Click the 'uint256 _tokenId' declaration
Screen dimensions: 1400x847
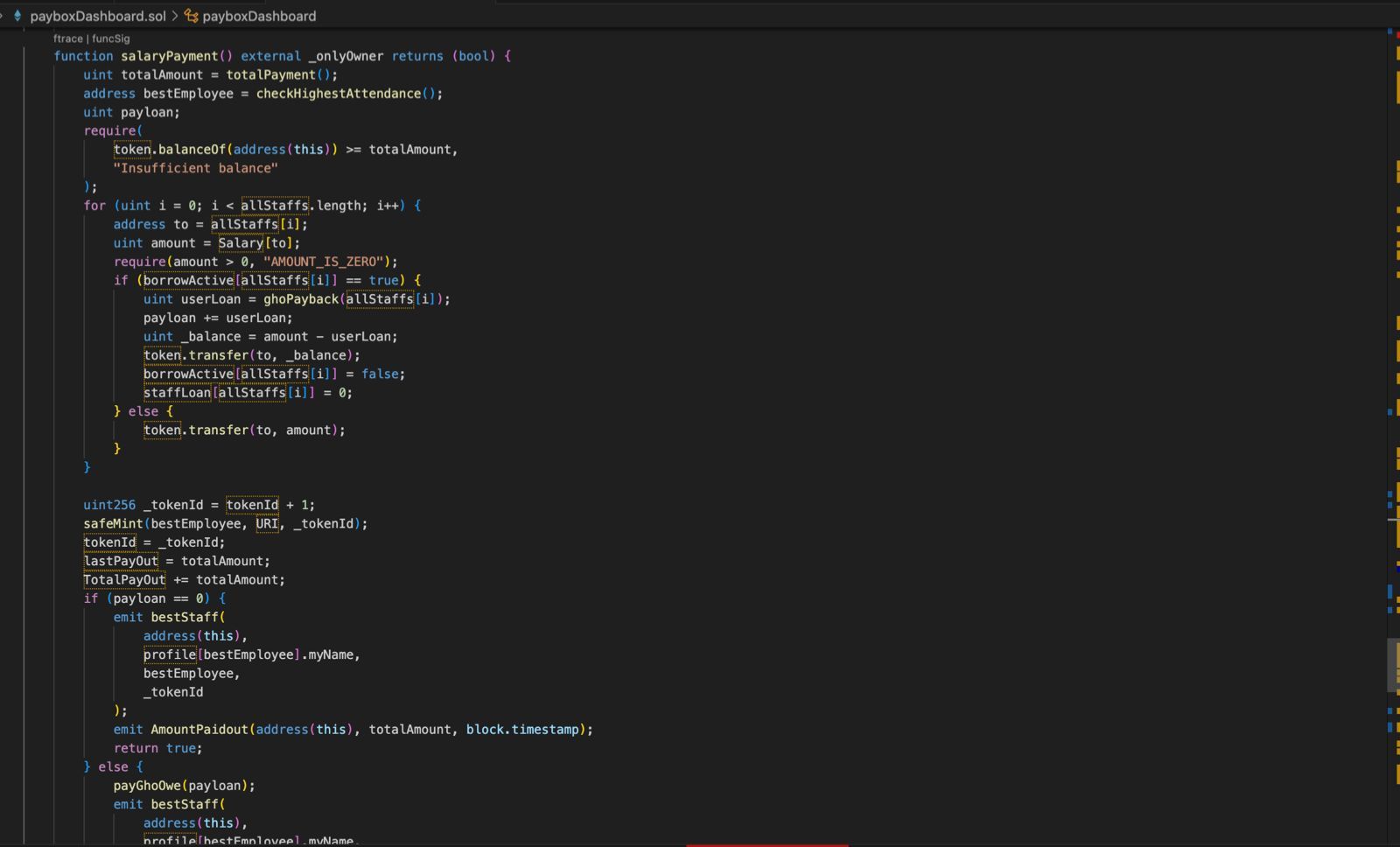(x=143, y=505)
